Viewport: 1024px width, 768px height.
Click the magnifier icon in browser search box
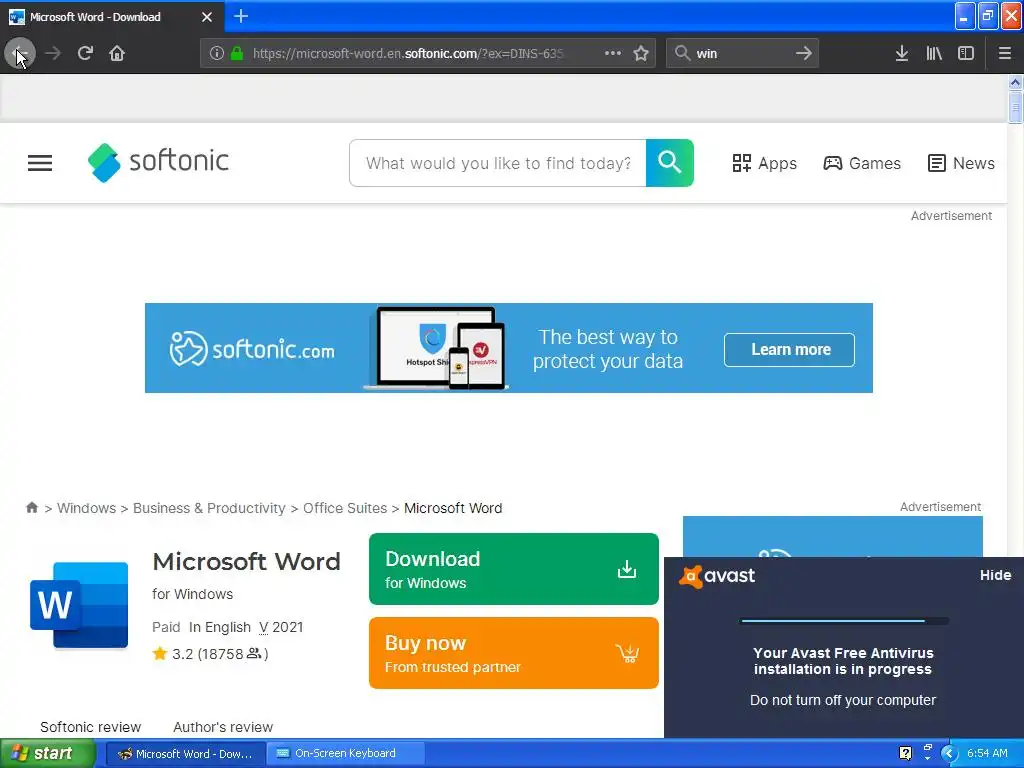[682, 53]
